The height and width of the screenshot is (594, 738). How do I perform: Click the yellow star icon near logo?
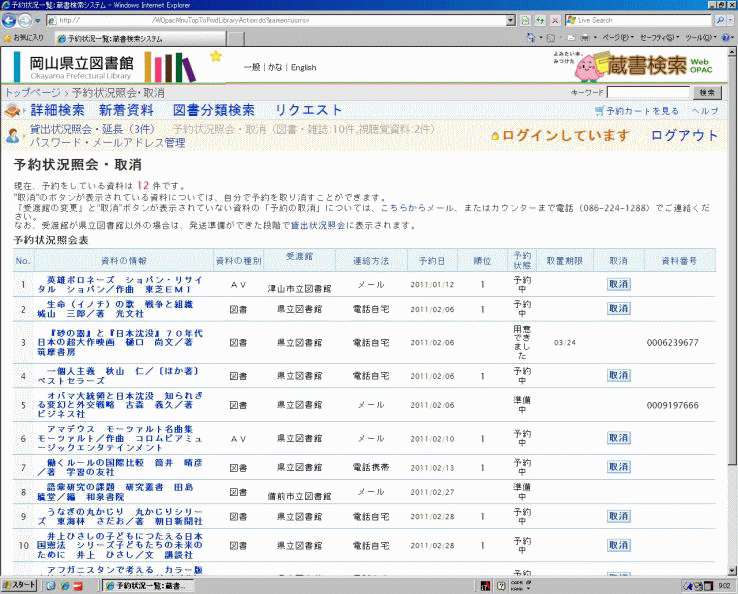point(216,56)
